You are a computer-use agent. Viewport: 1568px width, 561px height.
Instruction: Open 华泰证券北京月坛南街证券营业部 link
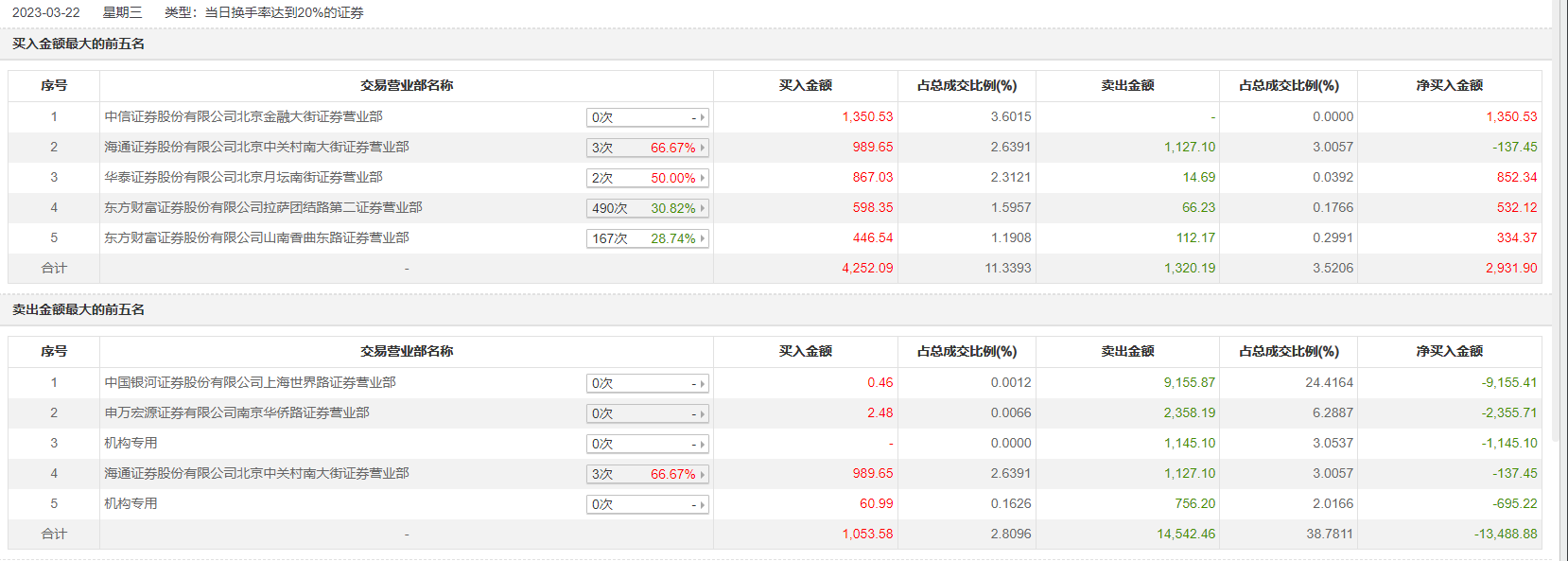(243, 177)
